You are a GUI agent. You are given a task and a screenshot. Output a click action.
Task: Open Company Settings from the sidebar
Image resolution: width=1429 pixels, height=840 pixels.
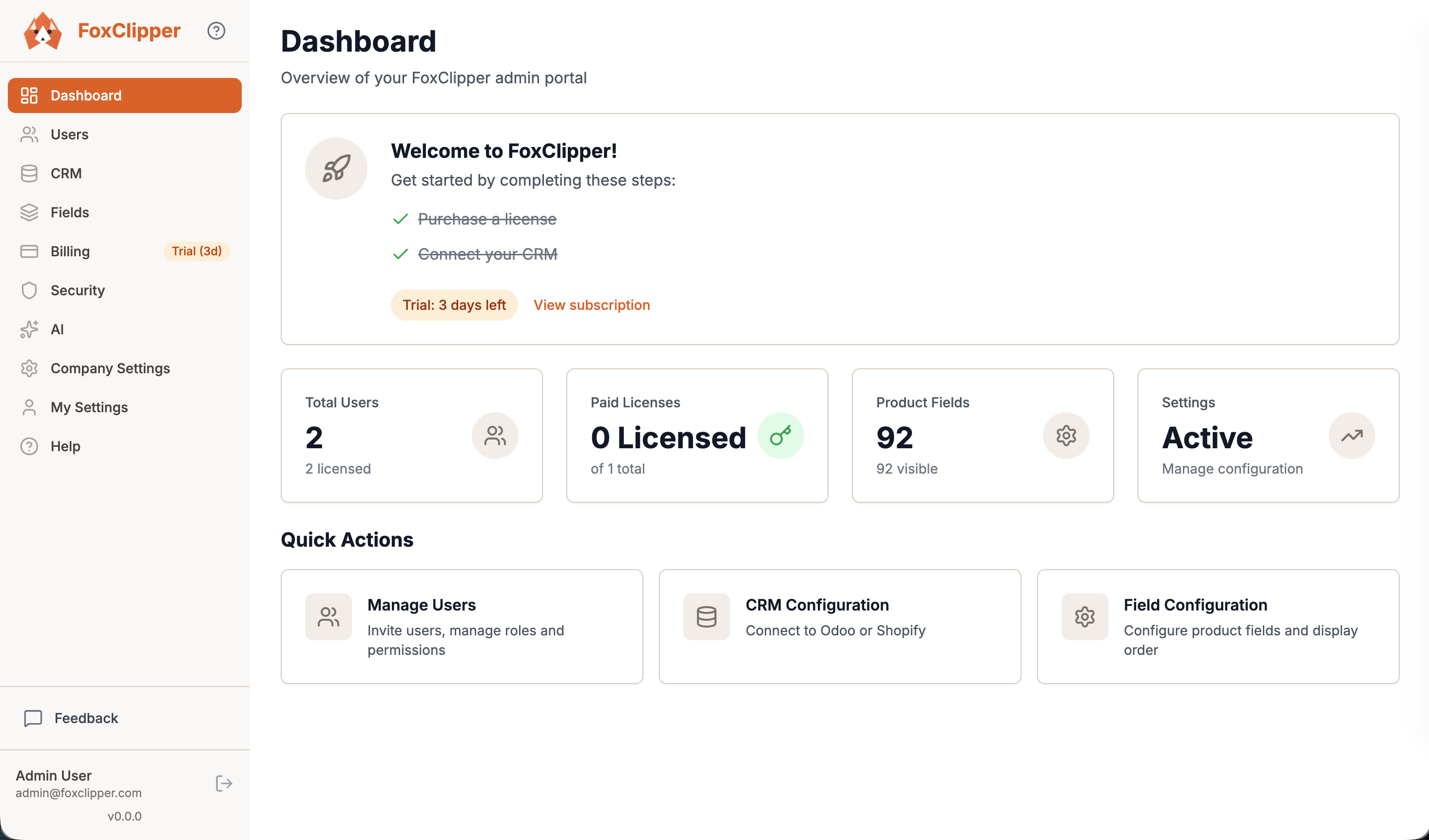click(x=110, y=368)
